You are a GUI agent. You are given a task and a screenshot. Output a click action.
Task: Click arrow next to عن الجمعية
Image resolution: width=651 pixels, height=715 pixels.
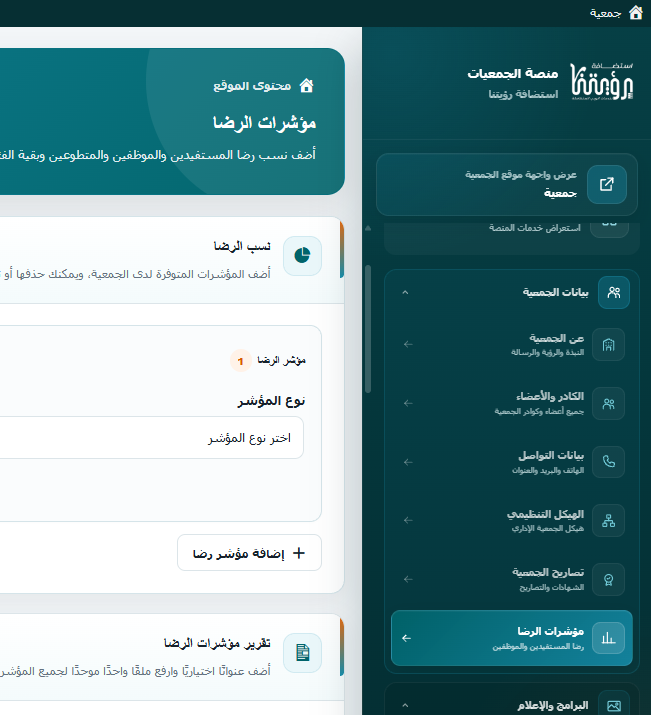tap(408, 345)
